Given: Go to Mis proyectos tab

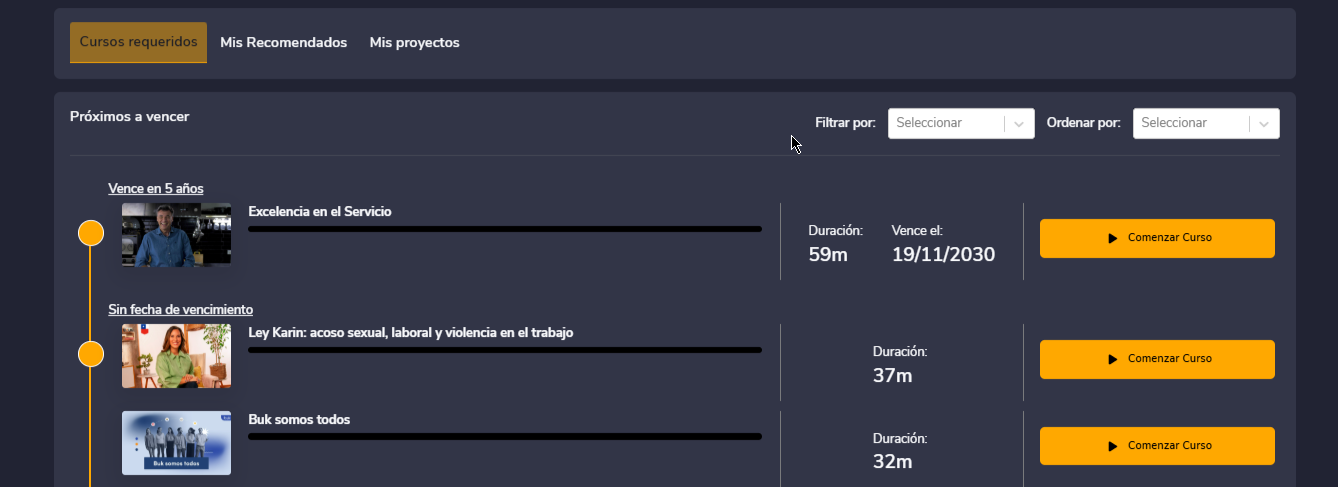Looking at the screenshot, I should (414, 43).
